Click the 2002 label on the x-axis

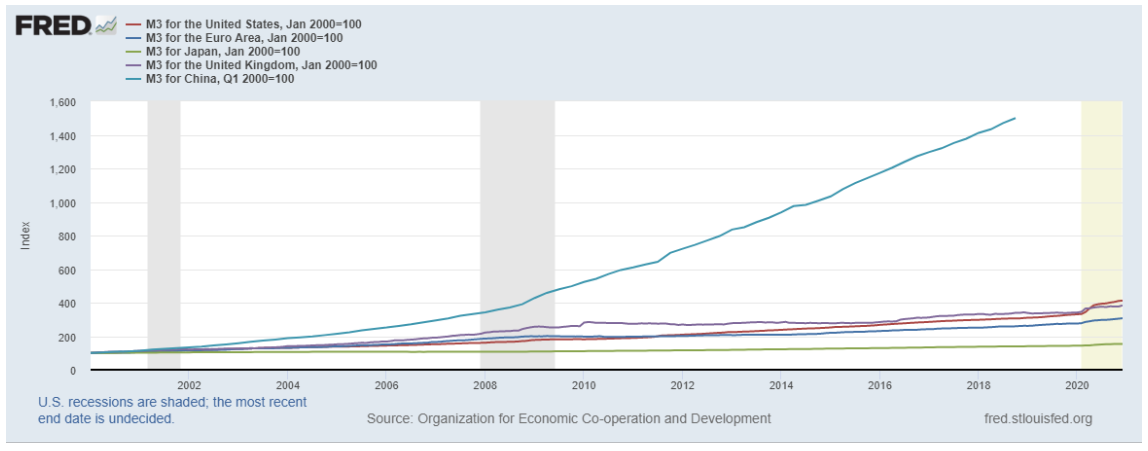pos(188,385)
